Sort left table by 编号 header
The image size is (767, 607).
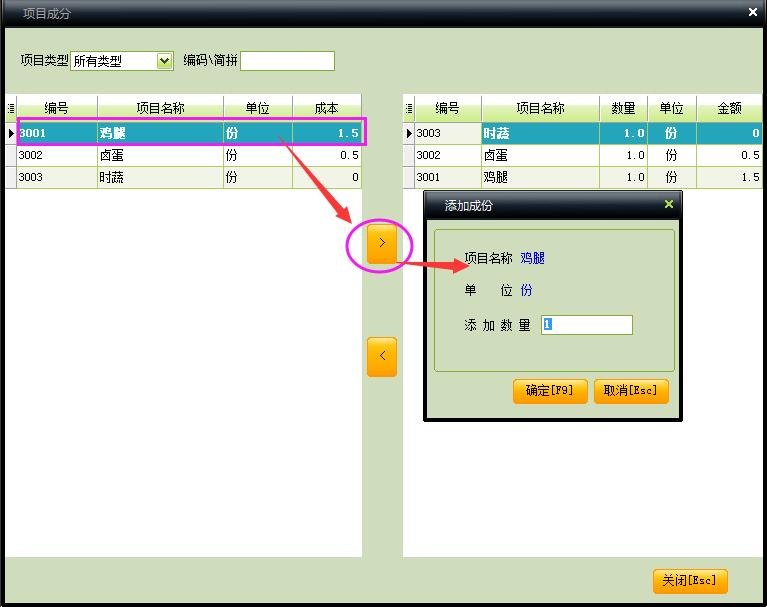(57, 108)
